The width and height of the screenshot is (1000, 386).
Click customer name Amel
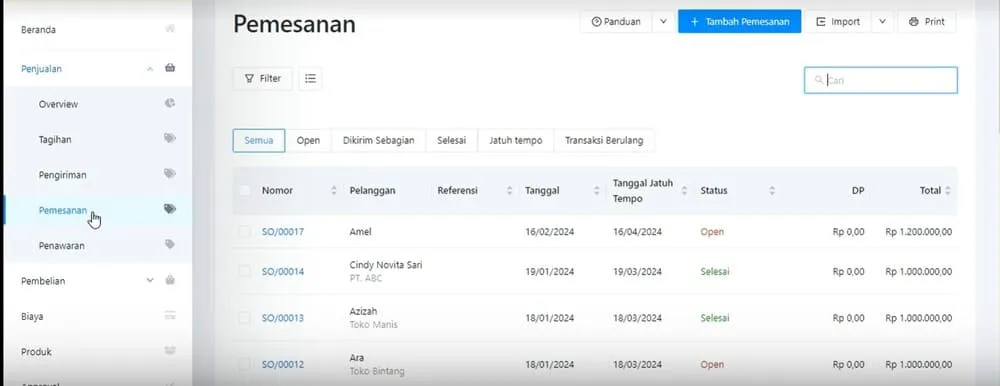click(360, 232)
